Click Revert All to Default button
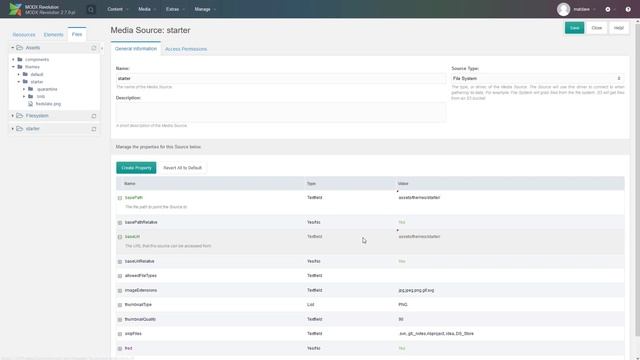 point(182,168)
